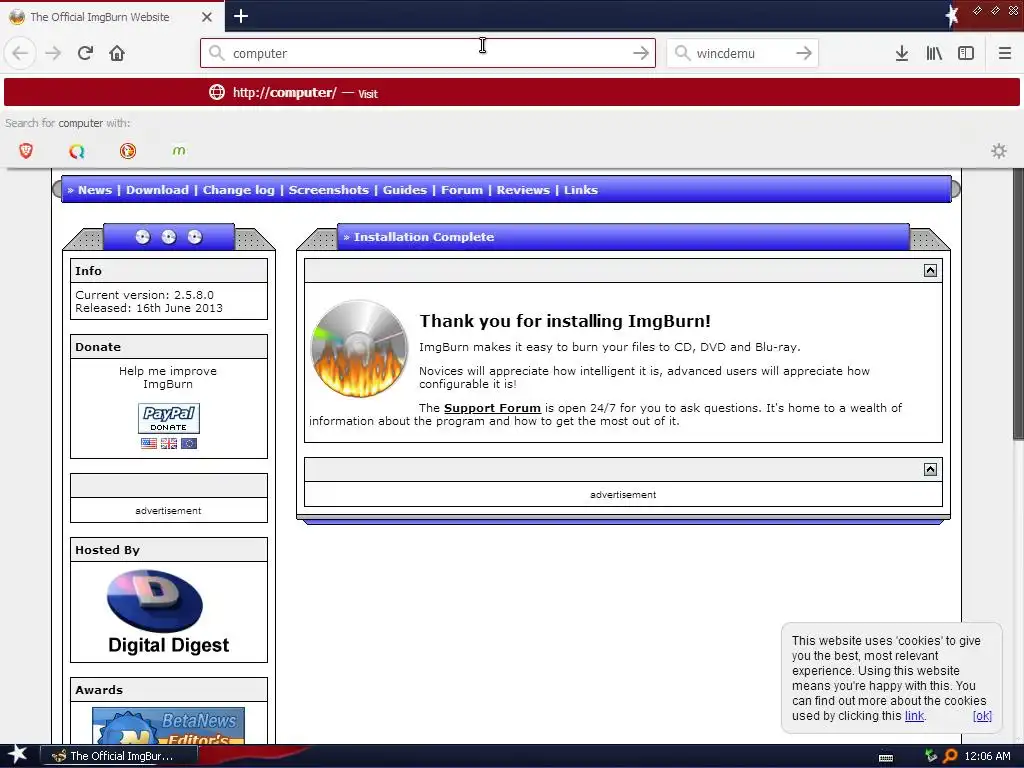This screenshot has width=1024, height=768.
Task: Click the browser Back arrow button
Action: click(x=20, y=53)
